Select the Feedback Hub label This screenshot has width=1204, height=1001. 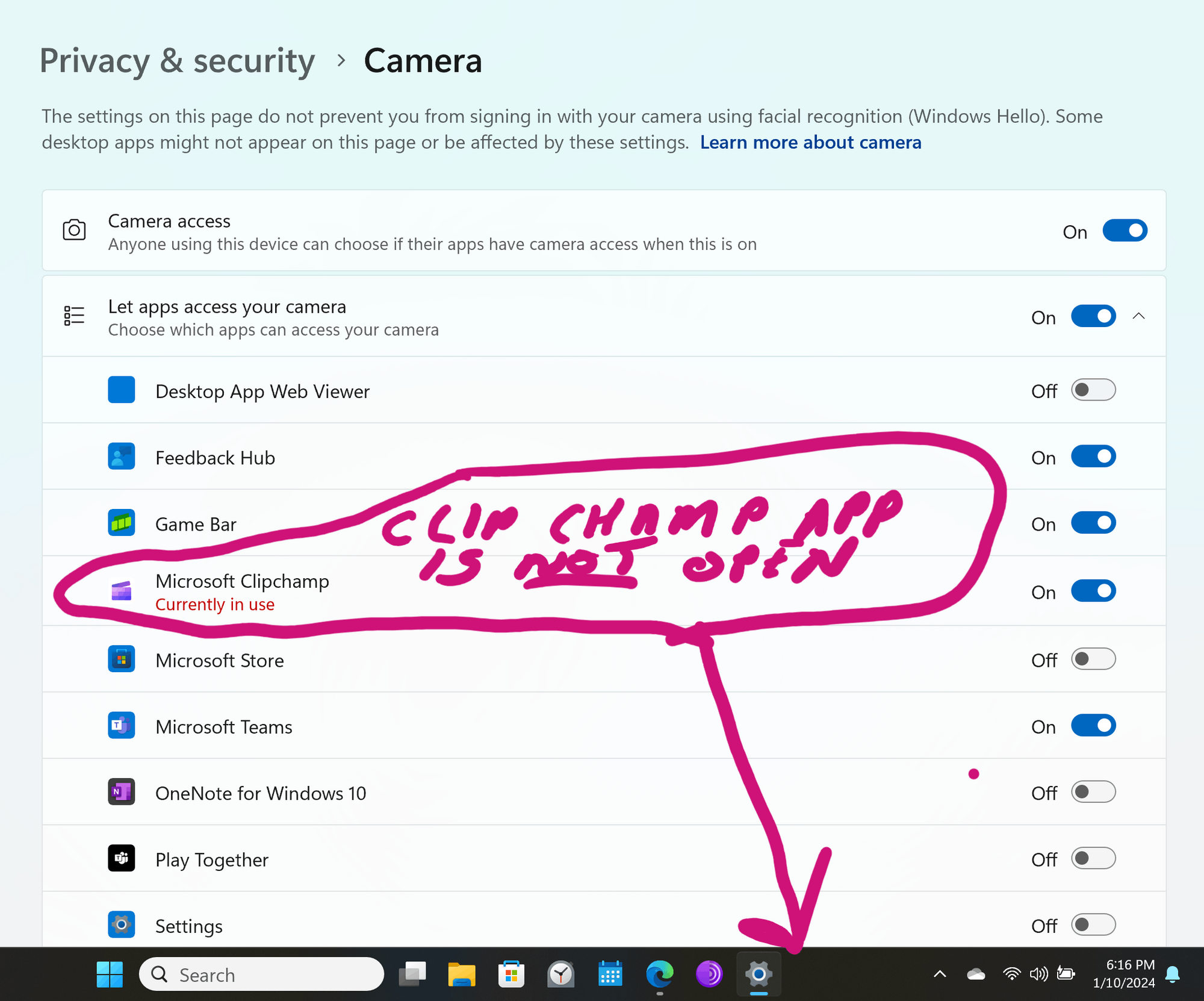tap(215, 458)
